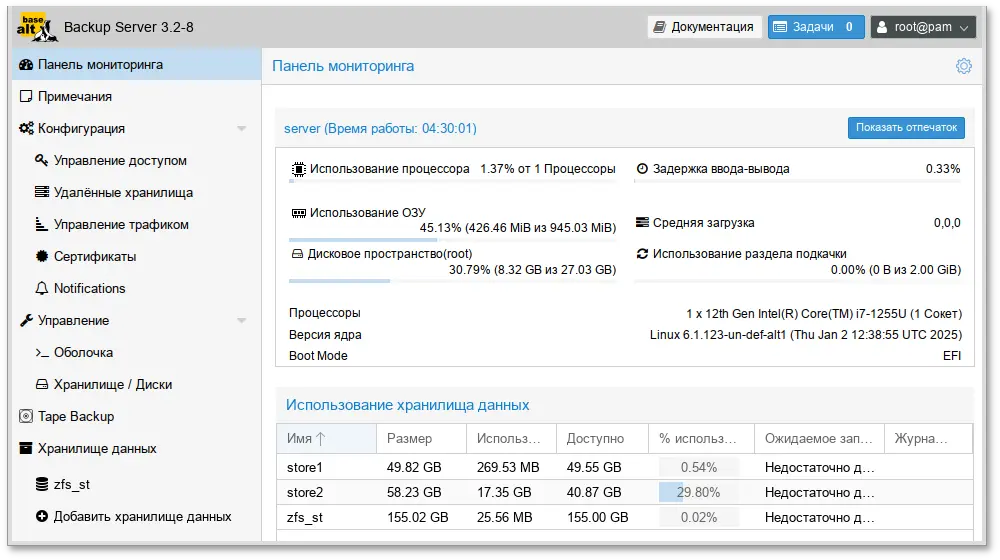Image resolution: width=1000 pixels, height=560 pixels.
Task: Click store2 usage percentage bar
Action: click(x=698, y=492)
